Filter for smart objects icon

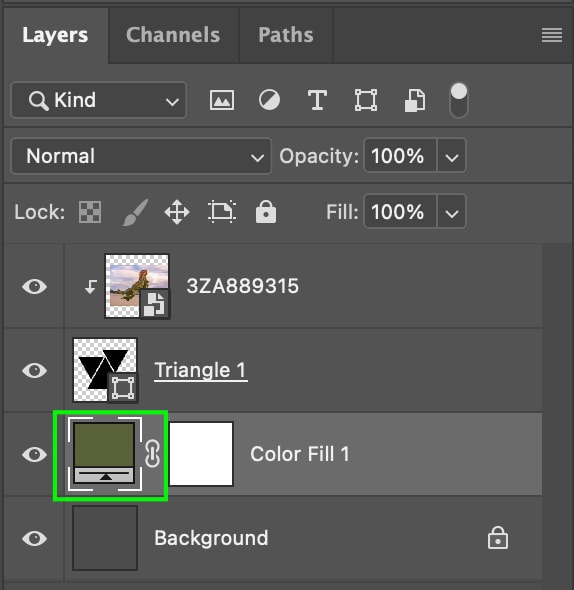pos(415,100)
